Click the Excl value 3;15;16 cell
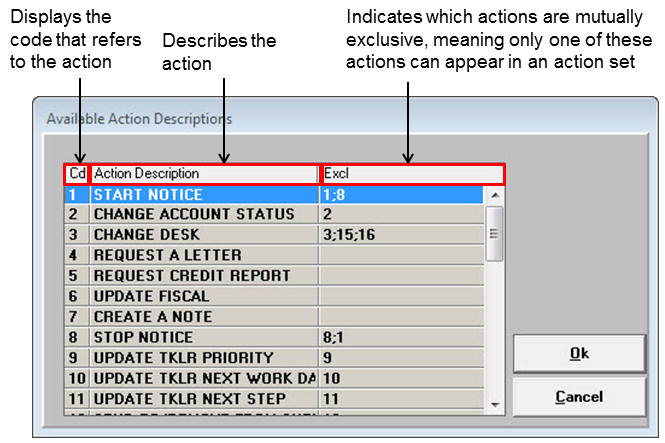This screenshot has height=443, width=665. click(400, 235)
